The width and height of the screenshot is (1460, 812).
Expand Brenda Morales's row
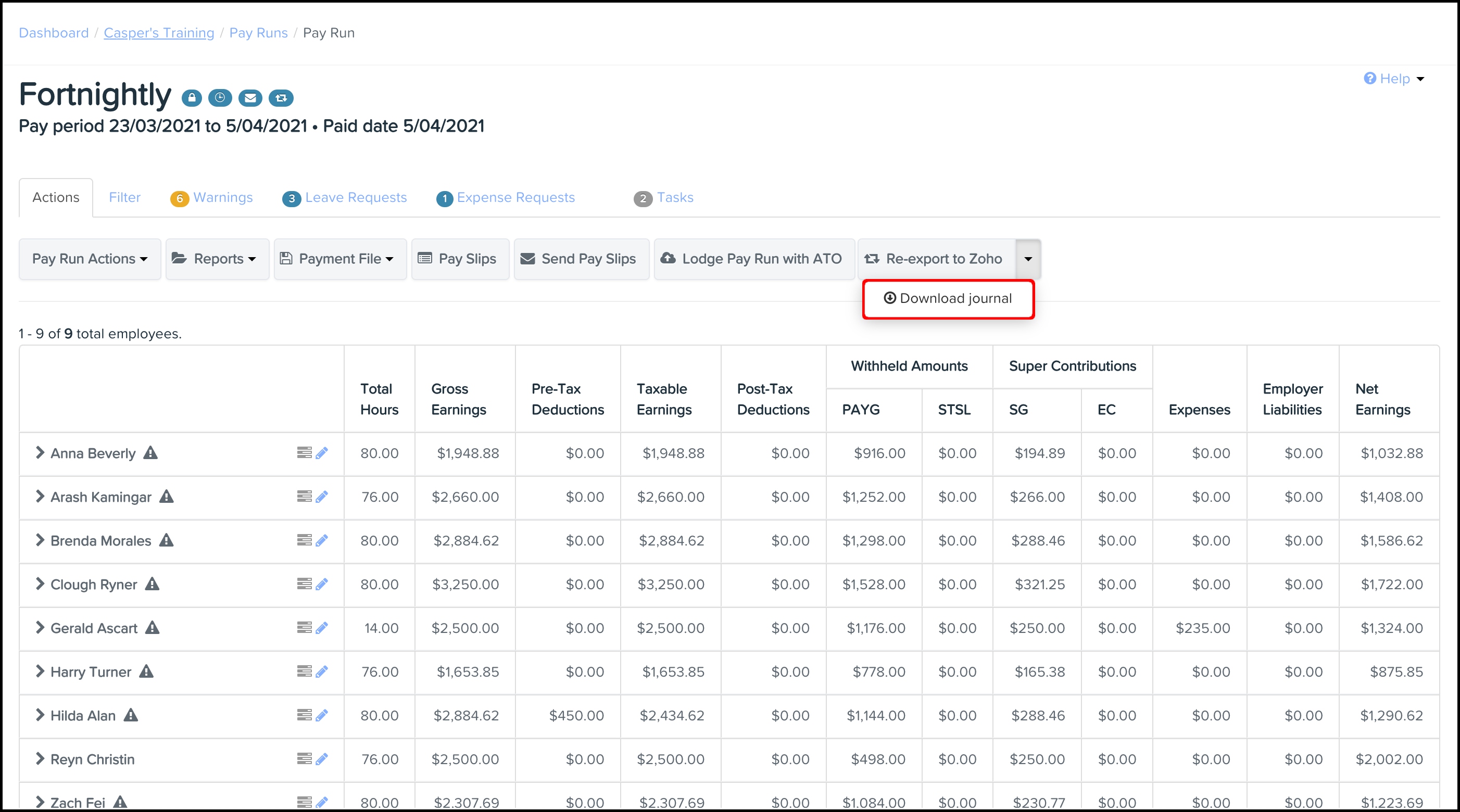pos(40,539)
